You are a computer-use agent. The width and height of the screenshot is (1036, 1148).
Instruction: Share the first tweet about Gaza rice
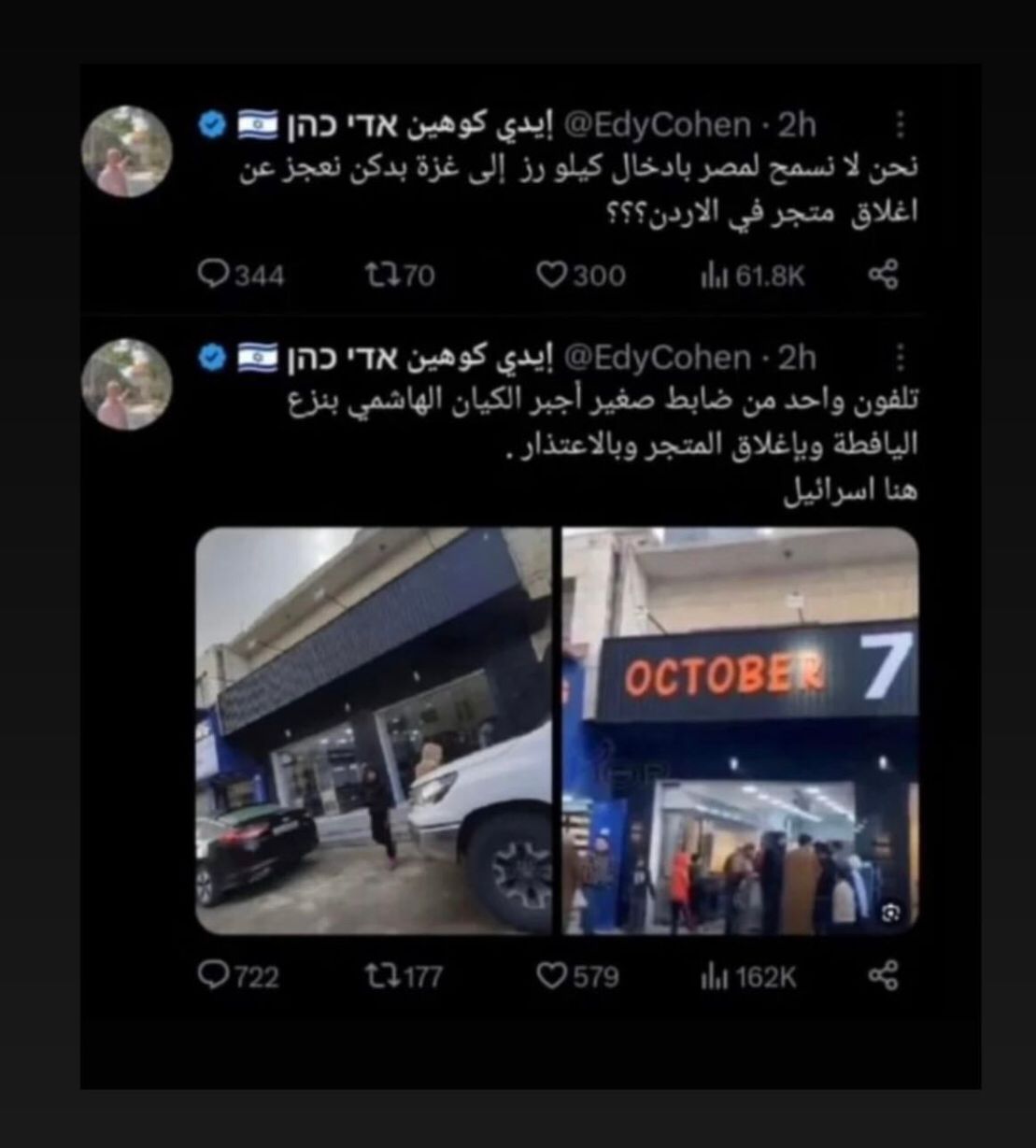click(883, 275)
